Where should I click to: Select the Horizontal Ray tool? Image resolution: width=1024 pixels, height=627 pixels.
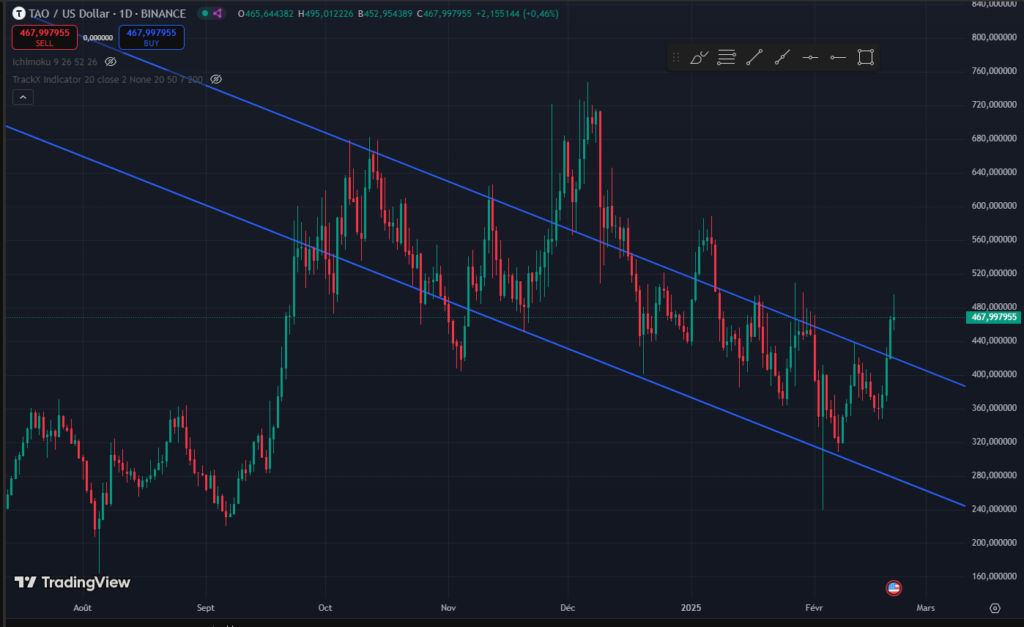pos(838,57)
